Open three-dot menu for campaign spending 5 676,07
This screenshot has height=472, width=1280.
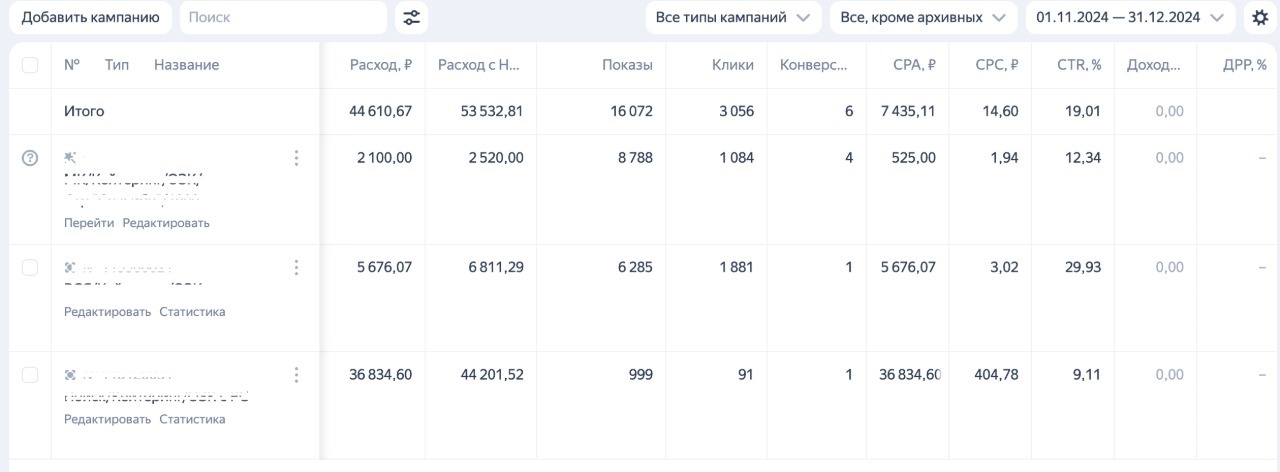[x=296, y=267]
